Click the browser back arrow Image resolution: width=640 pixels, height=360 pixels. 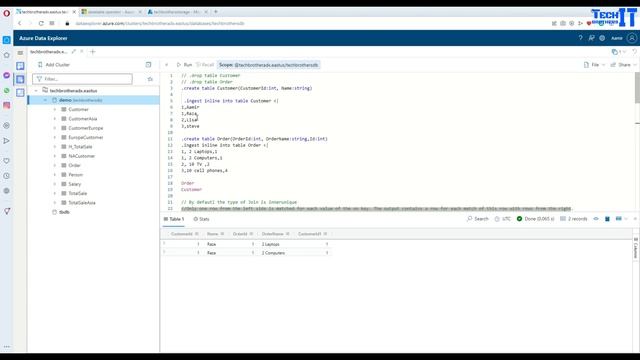pyautogui.click(x=20, y=23)
